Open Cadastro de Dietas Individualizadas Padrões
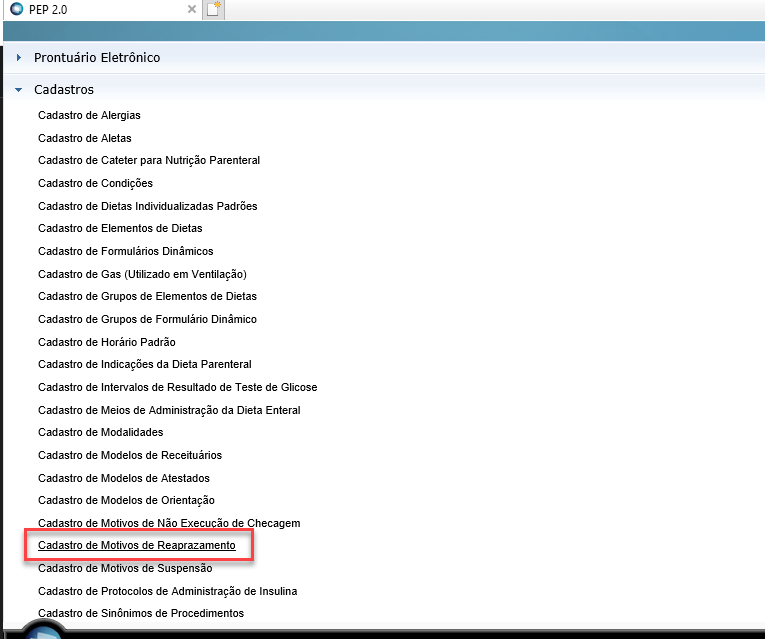The height and width of the screenshot is (639, 765). 148,206
